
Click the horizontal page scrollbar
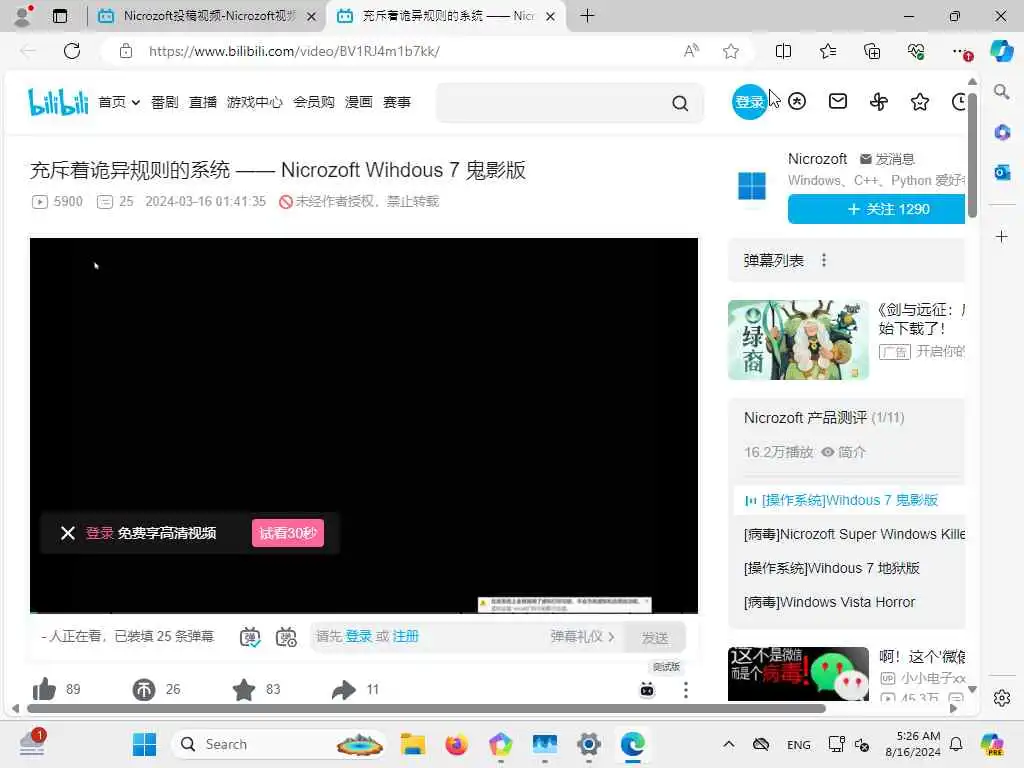point(426,708)
